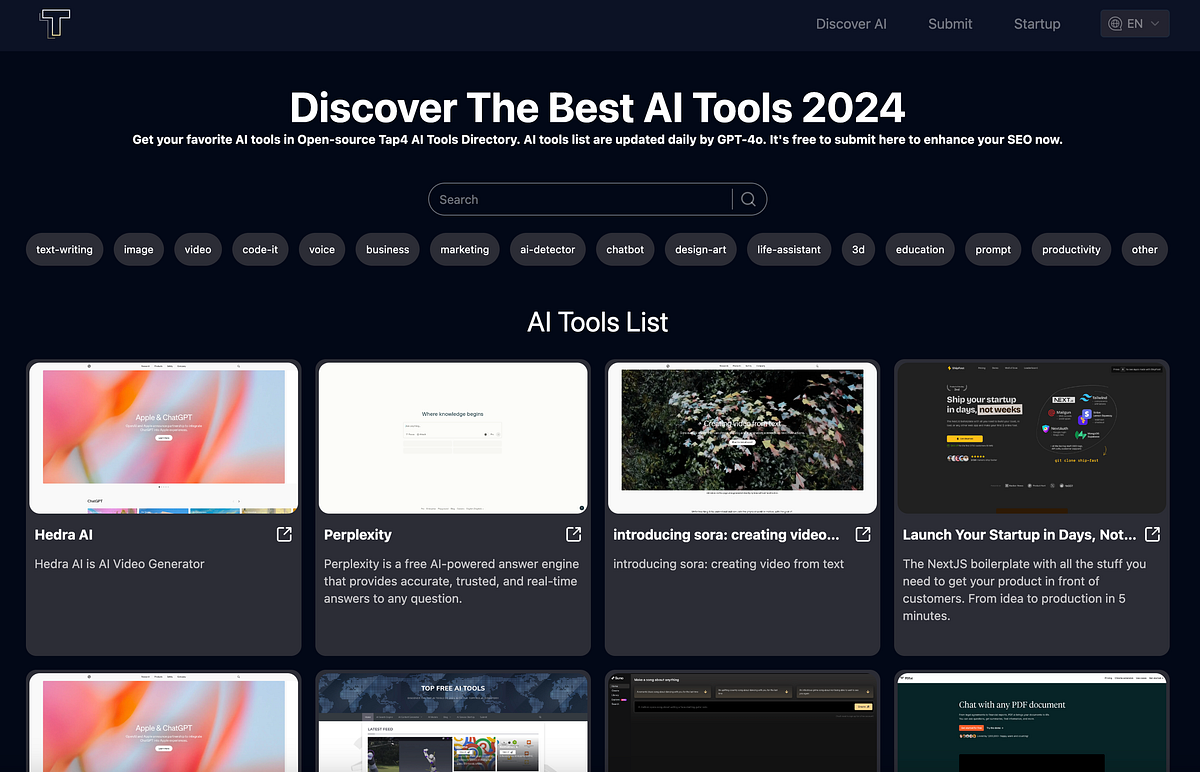Viewport: 1200px width, 772px height.
Task: Select the productivity category pill
Action: coord(1071,249)
